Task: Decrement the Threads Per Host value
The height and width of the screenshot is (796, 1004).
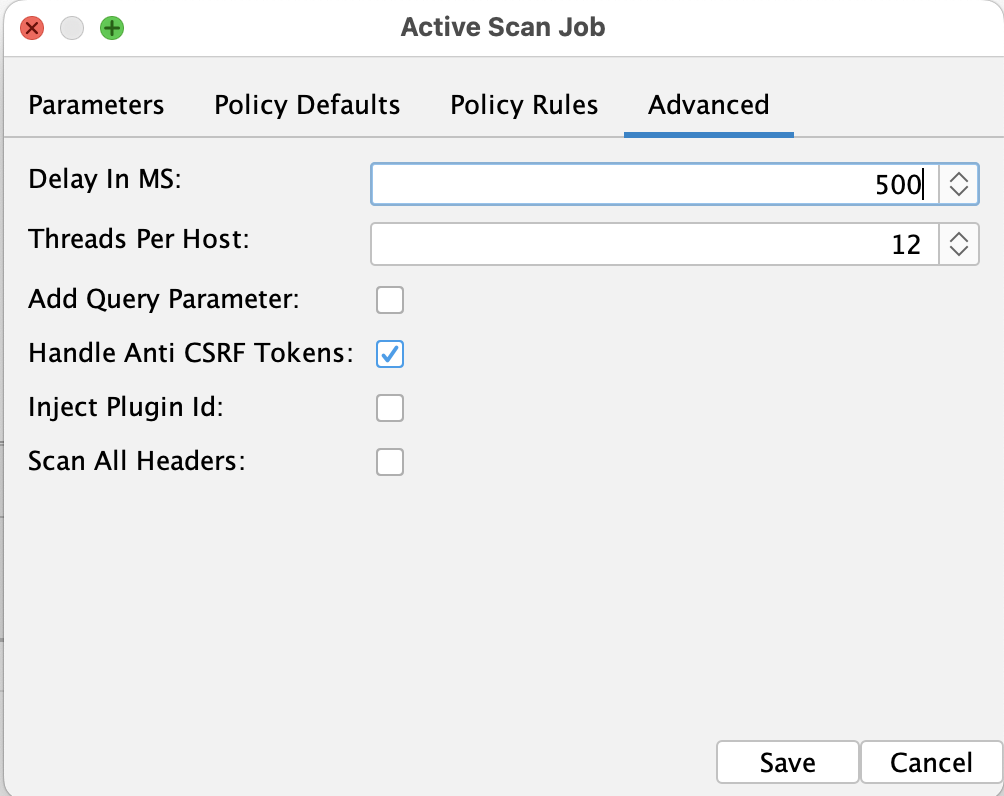Action: click(959, 251)
